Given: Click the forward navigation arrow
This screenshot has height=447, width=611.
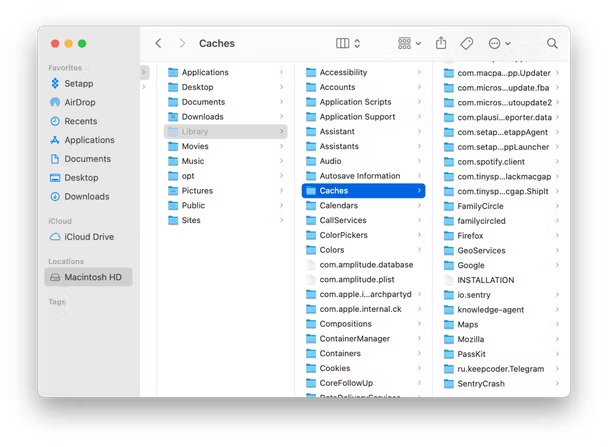Looking at the screenshot, I should (181, 44).
